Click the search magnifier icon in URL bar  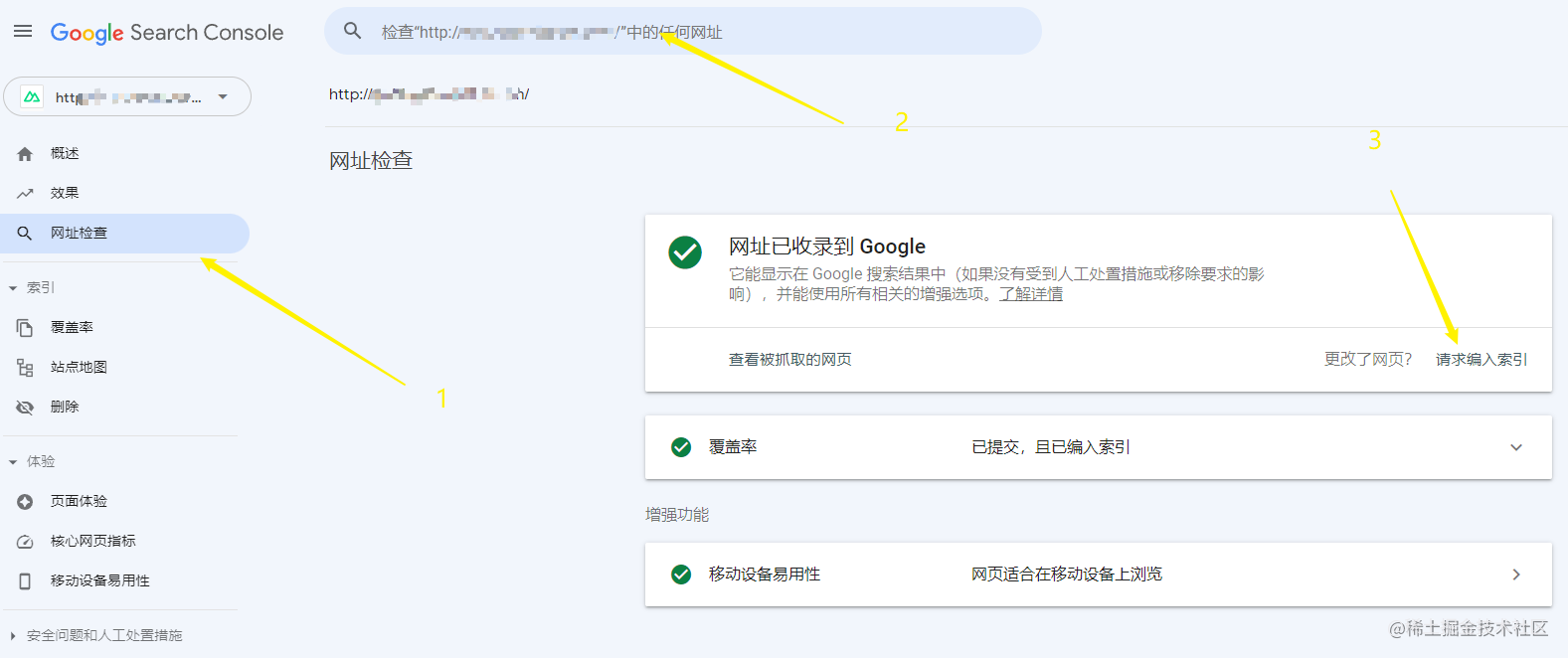click(x=352, y=31)
